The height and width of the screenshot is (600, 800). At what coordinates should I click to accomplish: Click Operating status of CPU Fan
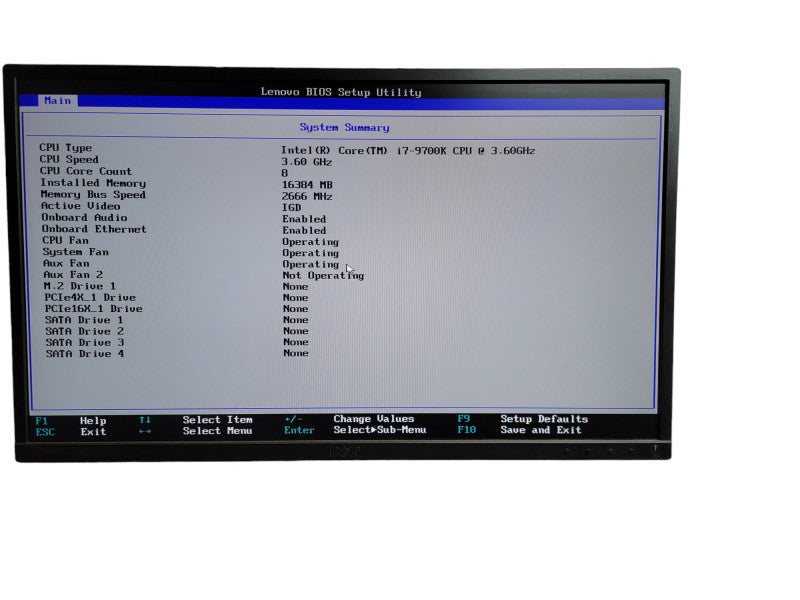click(x=311, y=242)
